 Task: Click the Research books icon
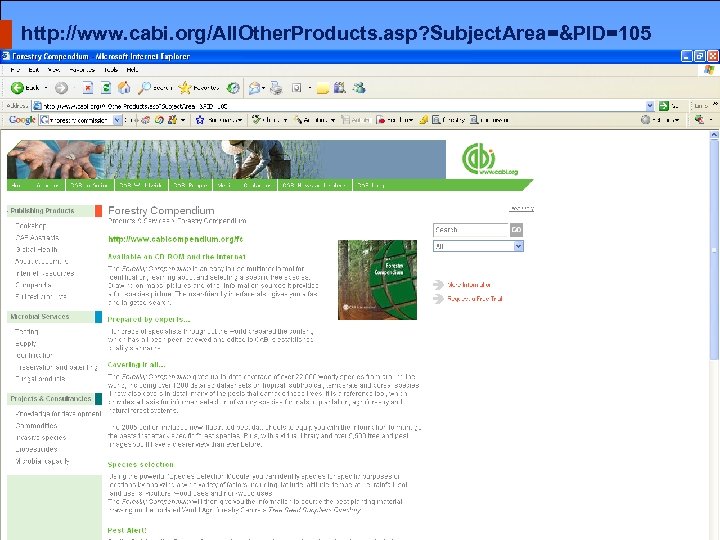340,88
